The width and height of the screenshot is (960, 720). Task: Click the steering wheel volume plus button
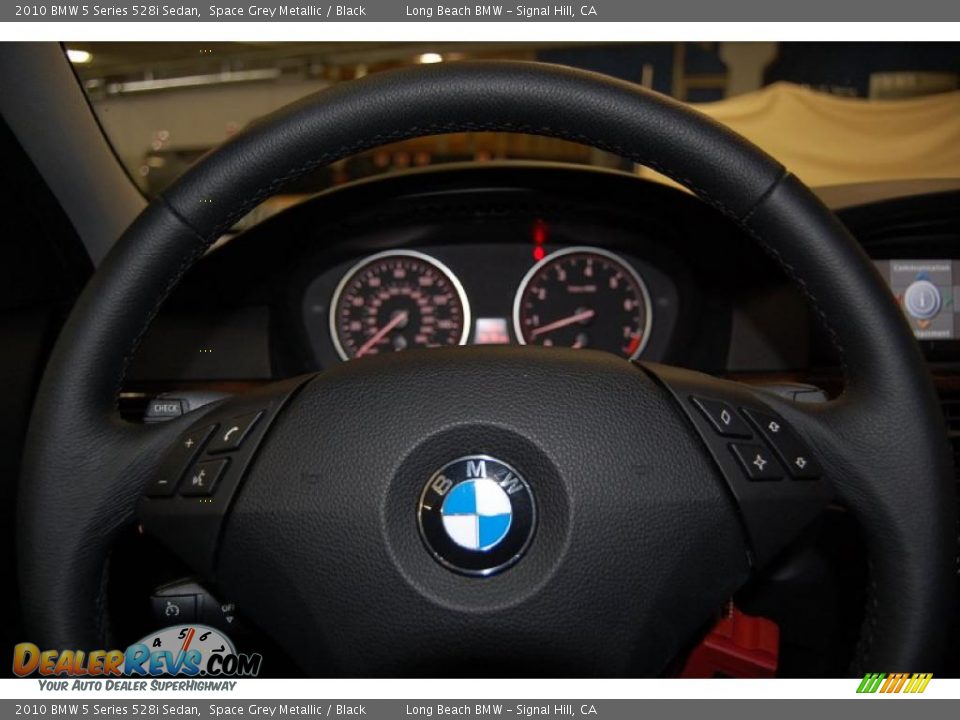coord(189,444)
